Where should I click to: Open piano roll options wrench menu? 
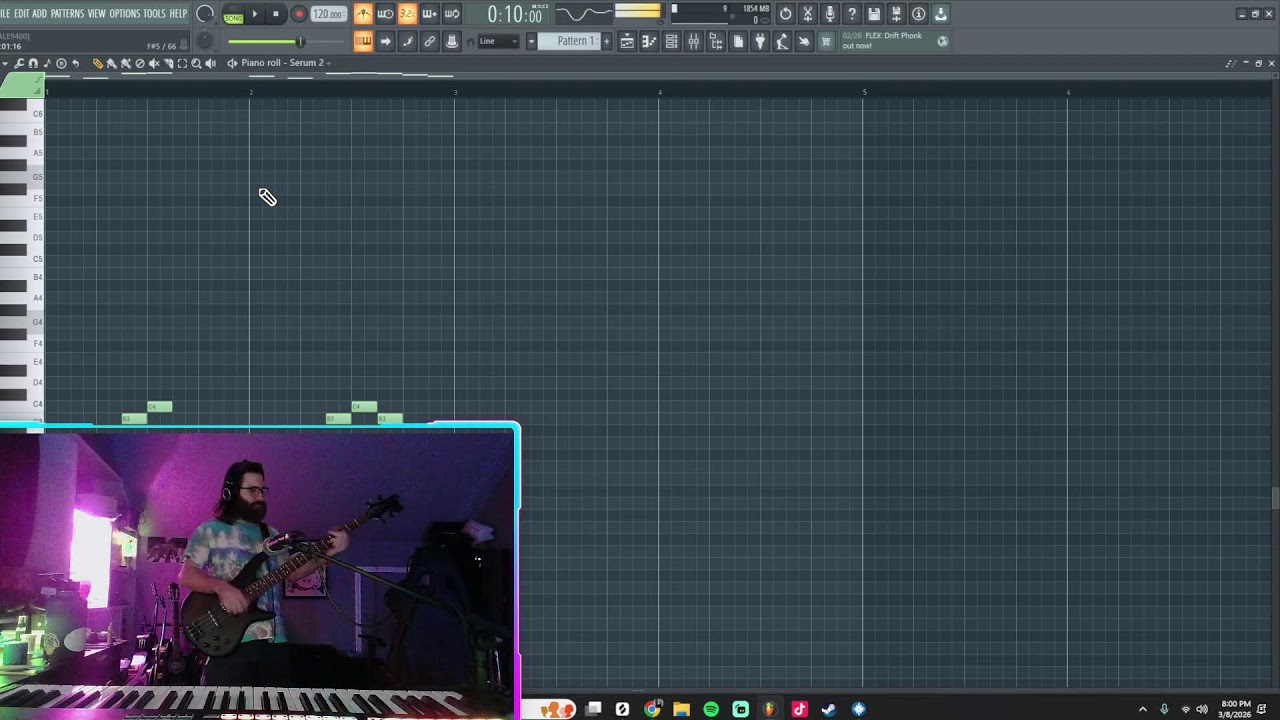click(19, 63)
